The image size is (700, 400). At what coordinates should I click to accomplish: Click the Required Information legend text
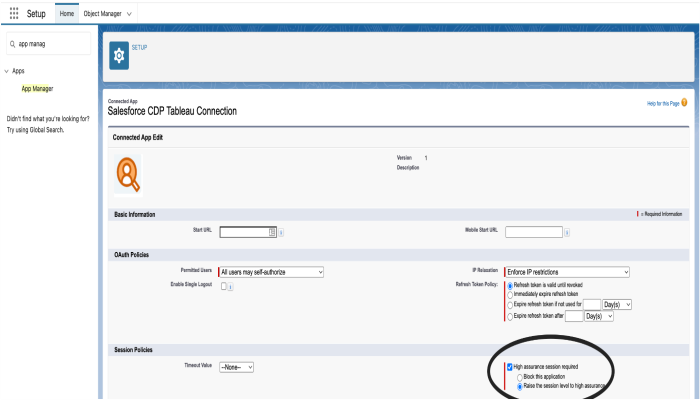661,214
